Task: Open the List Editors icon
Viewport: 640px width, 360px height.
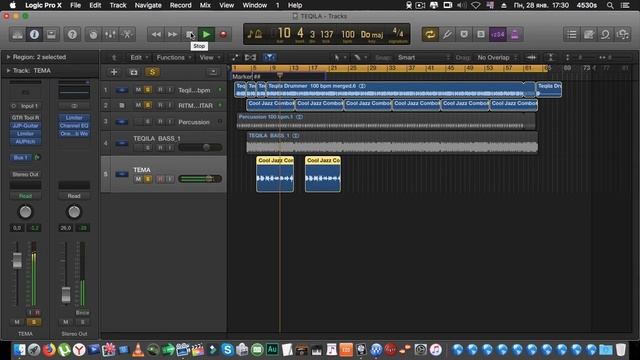Action: 572,35
